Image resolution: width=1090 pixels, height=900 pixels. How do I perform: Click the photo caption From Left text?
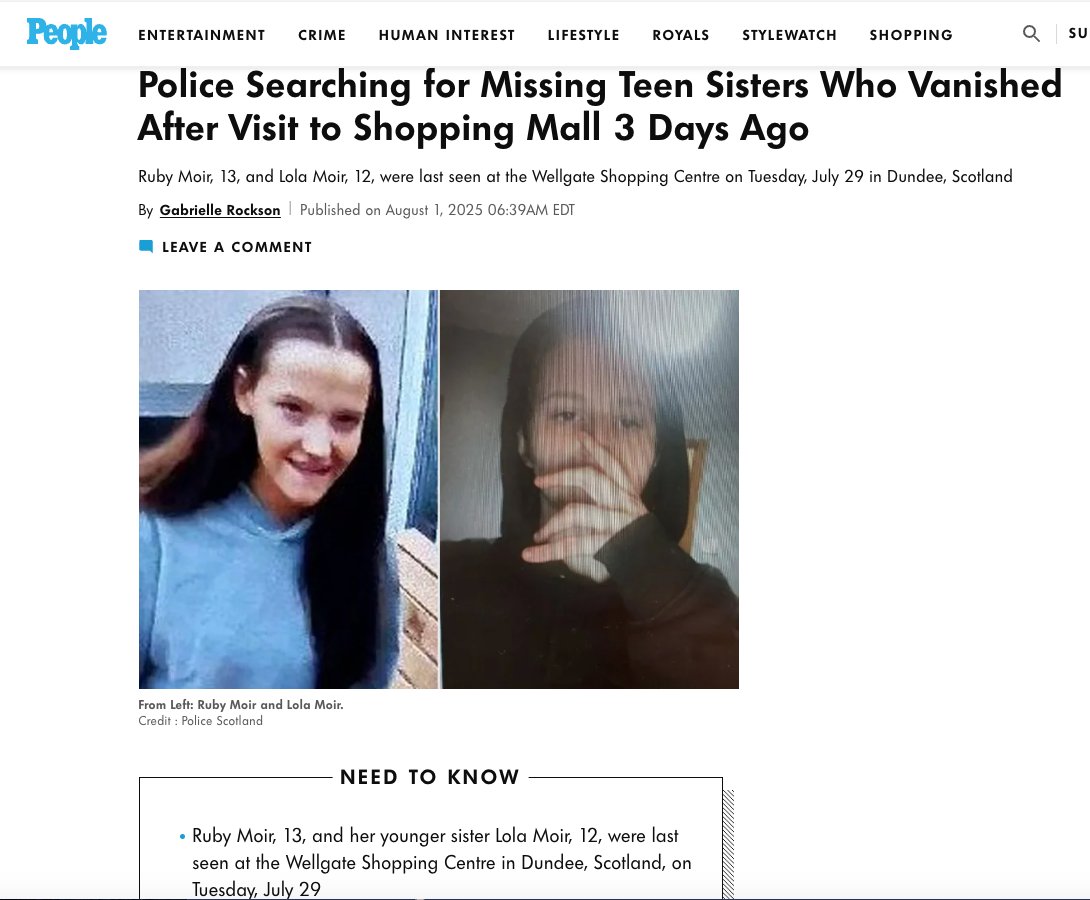tap(241, 705)
